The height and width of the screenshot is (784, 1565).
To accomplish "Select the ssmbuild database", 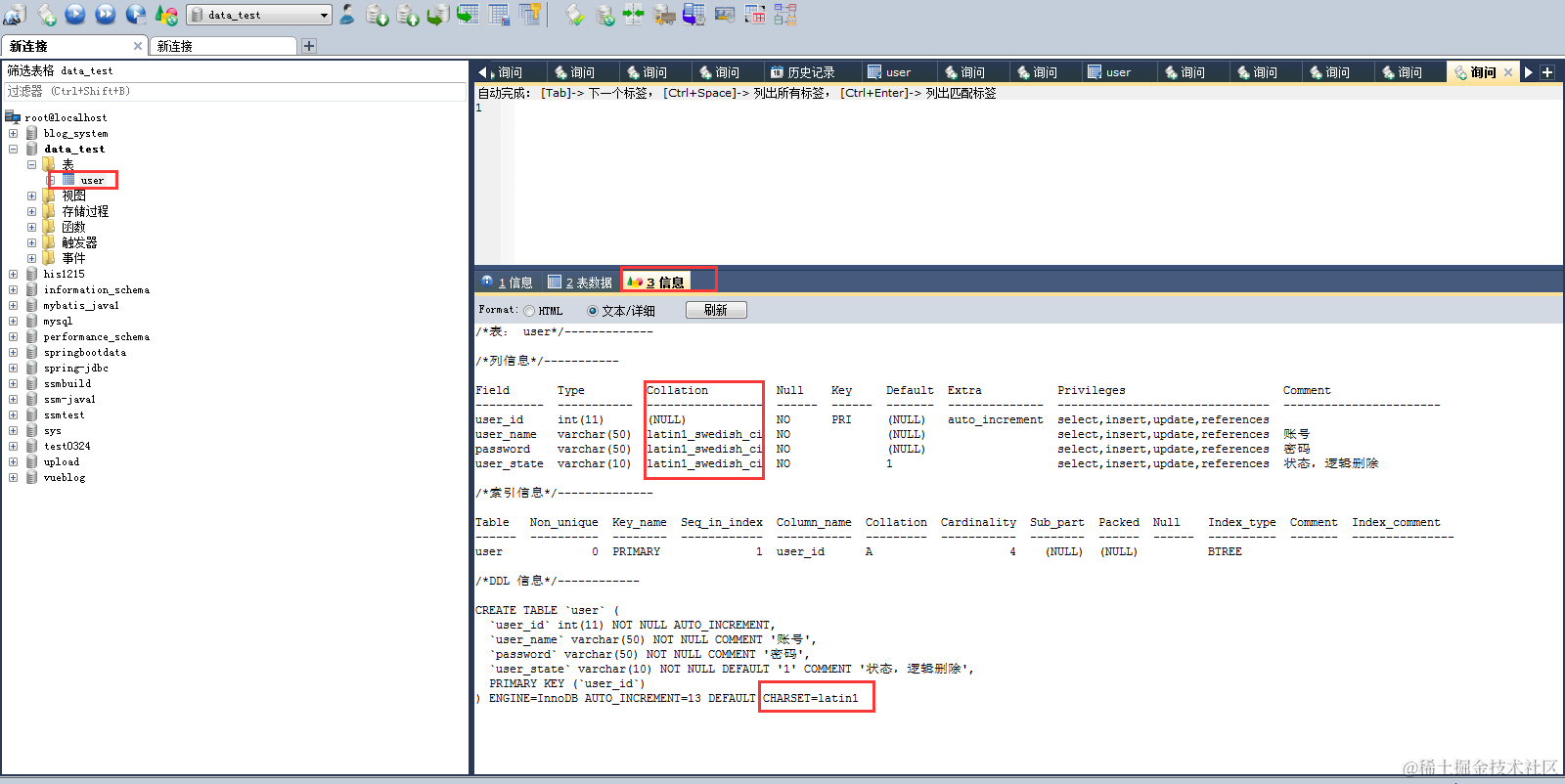I will tap(67, 383).
